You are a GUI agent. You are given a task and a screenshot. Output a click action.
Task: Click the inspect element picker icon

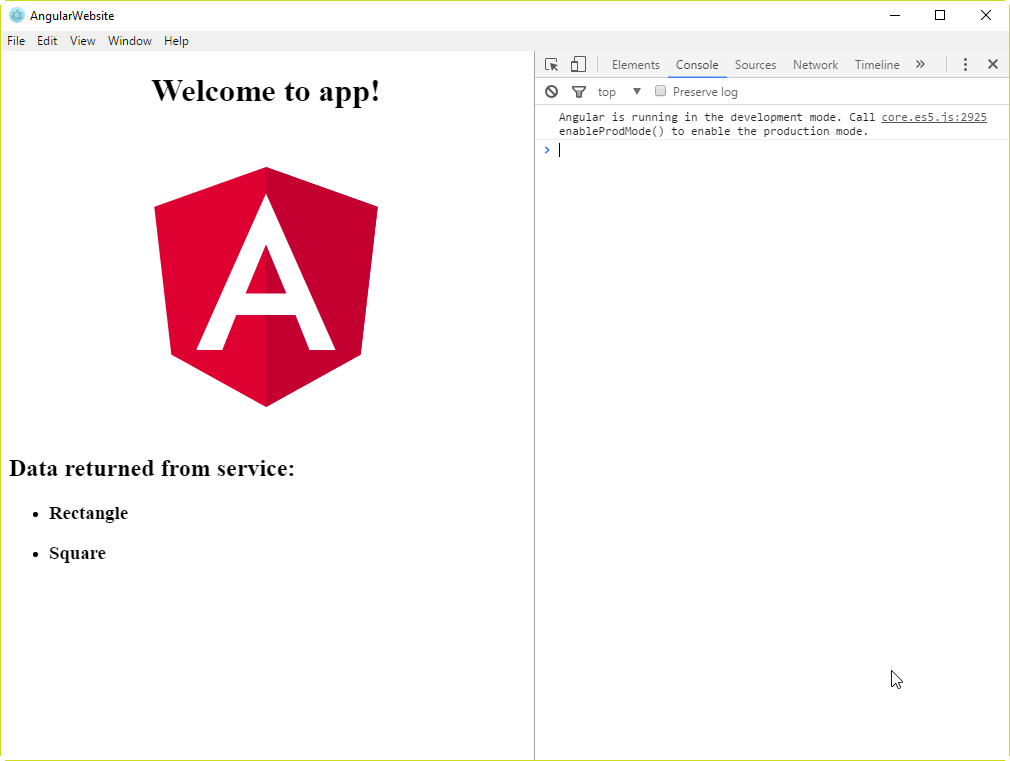pos(551,65)
